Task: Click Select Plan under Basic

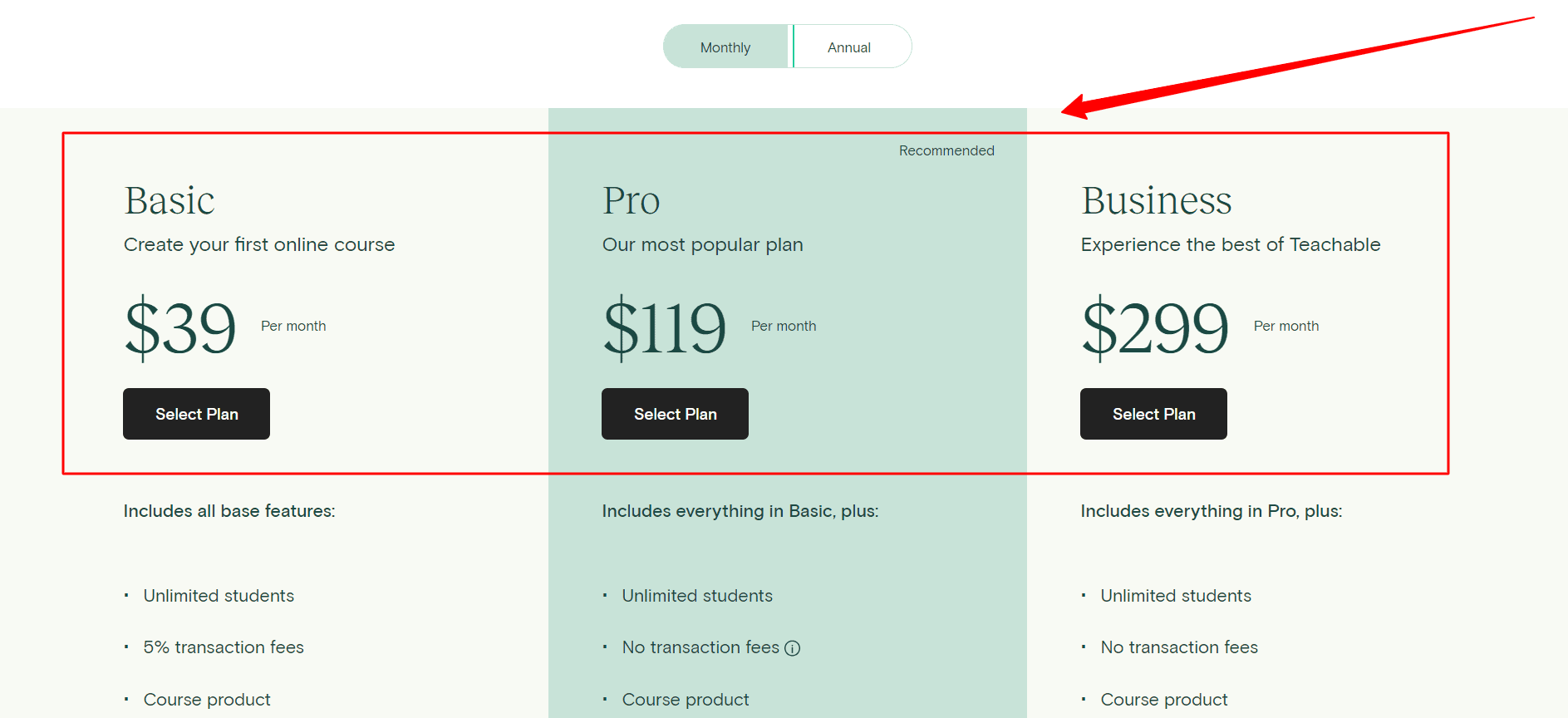Action: point(197,414)
